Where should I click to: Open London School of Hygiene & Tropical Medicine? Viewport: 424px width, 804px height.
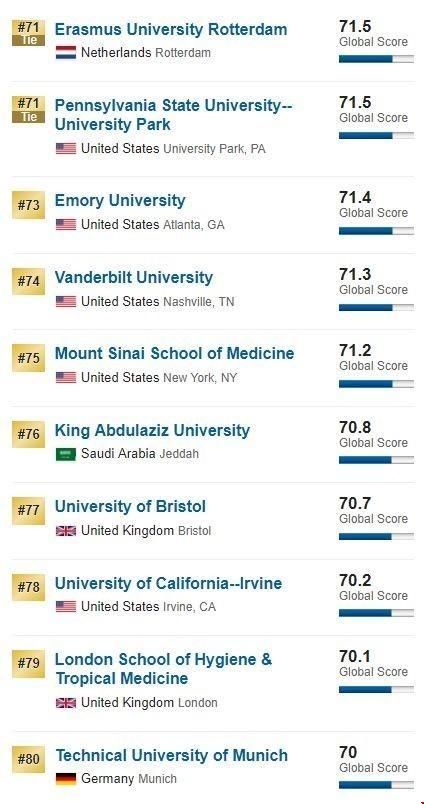[164, 669]
